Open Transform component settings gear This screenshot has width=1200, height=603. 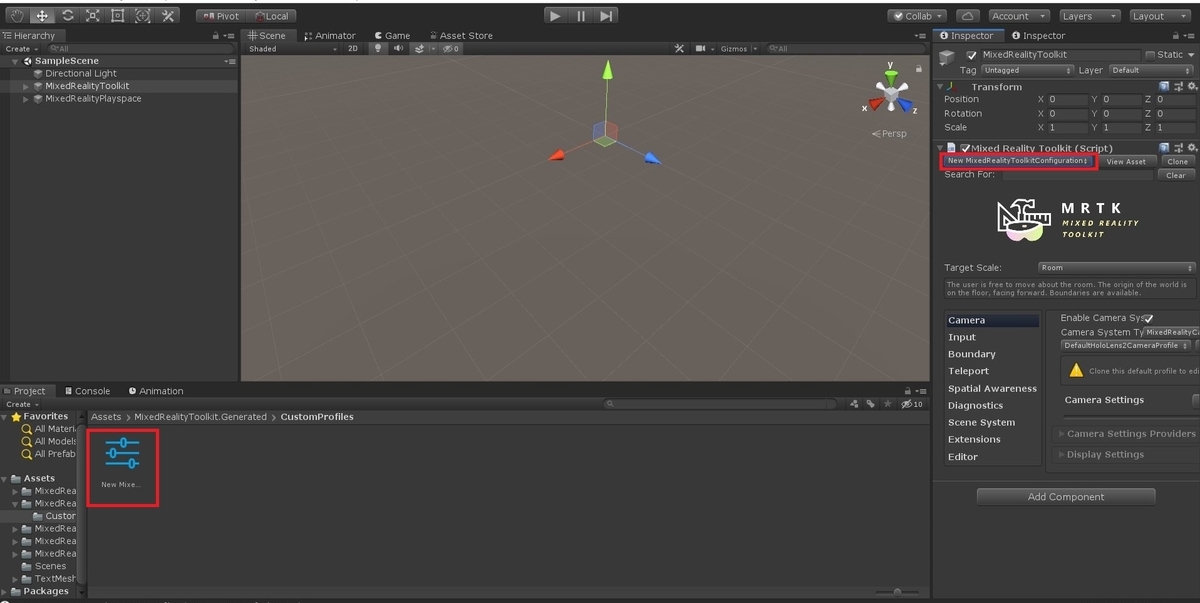pos(1191,87)
